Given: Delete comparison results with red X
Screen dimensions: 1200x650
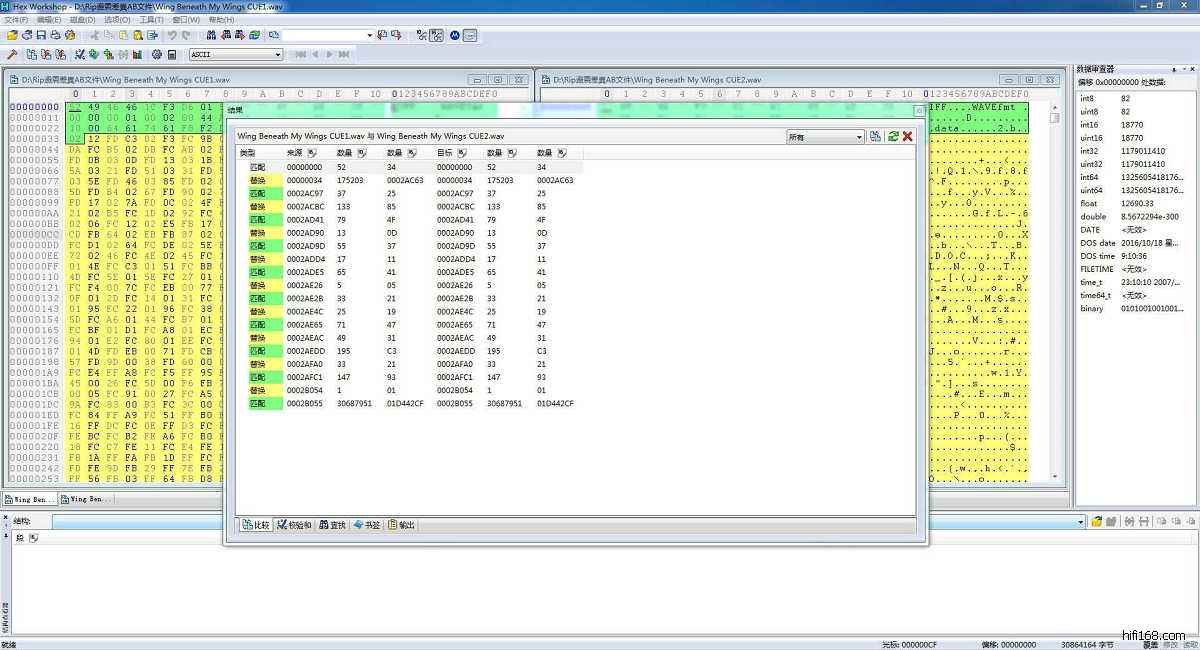Looking at the screenshot, I should click(x=908, y=136).
